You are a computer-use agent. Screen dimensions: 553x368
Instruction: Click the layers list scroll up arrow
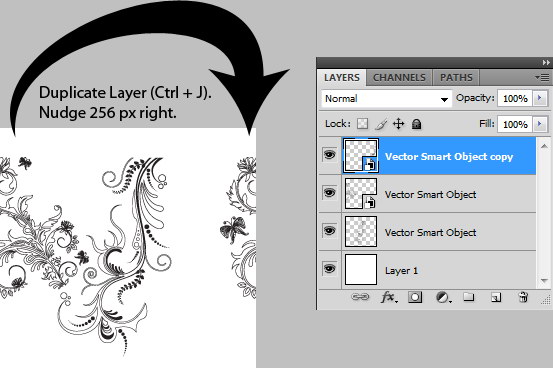(x=544, y=146)
